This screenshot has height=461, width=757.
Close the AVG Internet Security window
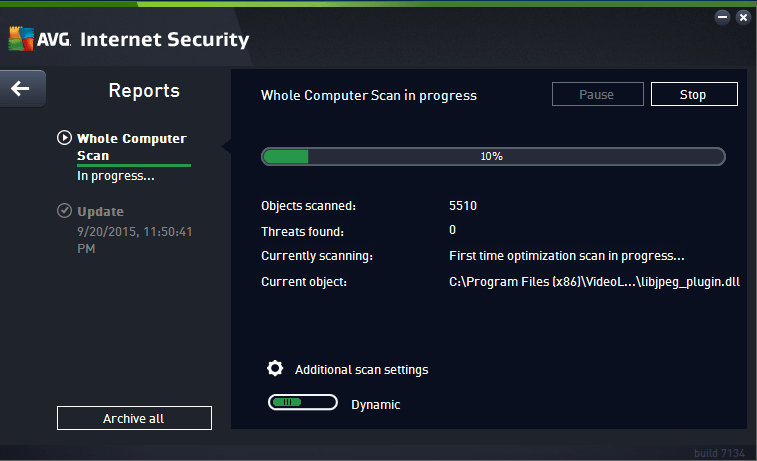743,17
